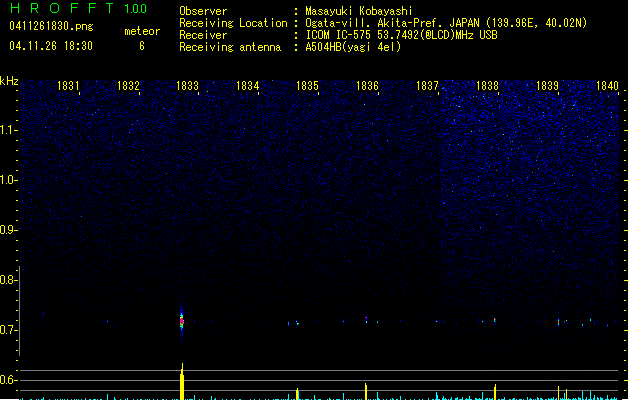This screenshot has height=400, width=629.
Task: Click the meteor echo spot near 1836
Action: [x=366, y=319]
